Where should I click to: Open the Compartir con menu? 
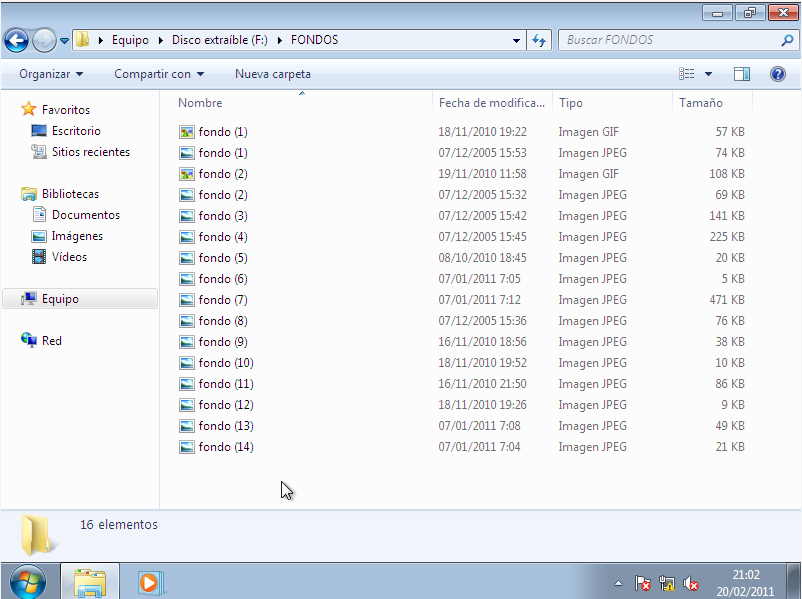pyautogui.click(x=158, y=74)
